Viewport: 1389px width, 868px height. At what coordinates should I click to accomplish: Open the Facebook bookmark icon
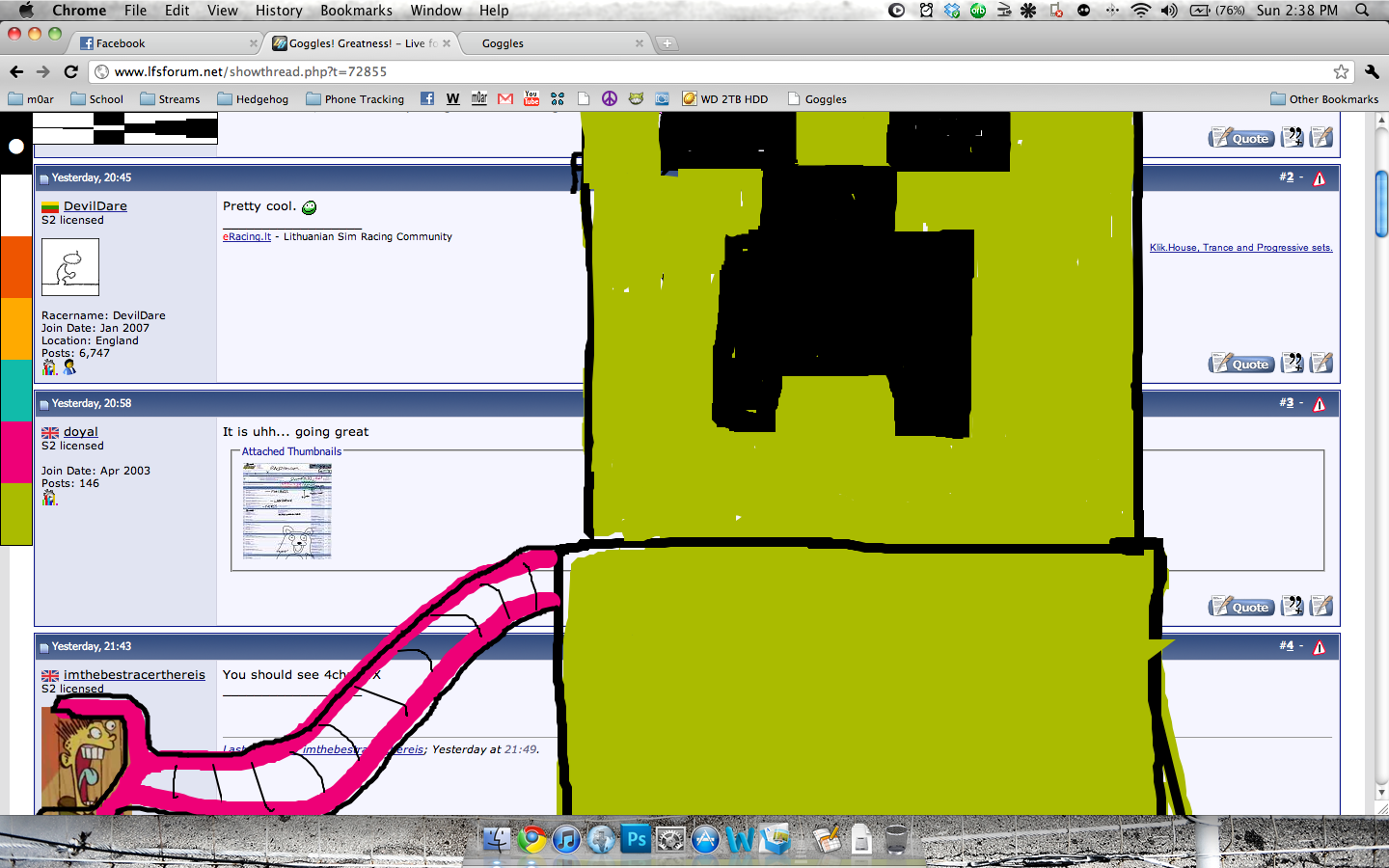tap(427, 98)
